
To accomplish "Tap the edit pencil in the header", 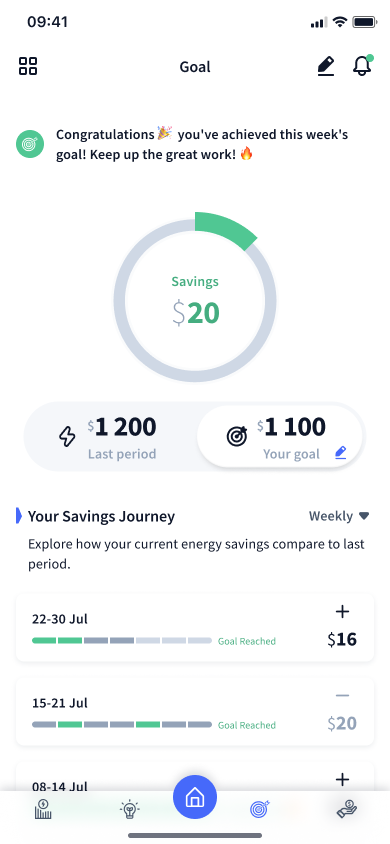I will 325,66.
